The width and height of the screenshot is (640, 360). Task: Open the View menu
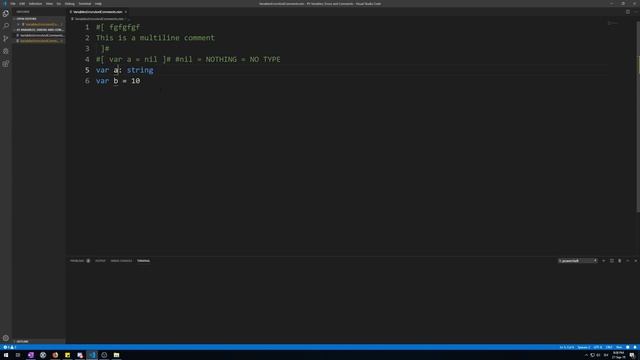[x=49, y=4]
